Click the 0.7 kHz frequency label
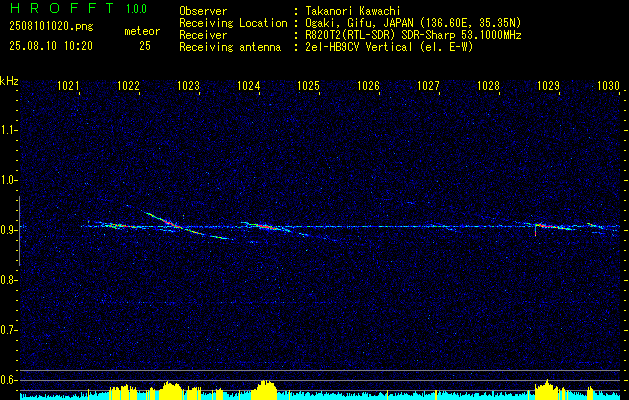This screenshot has width=629, height=400. [8, 330]
